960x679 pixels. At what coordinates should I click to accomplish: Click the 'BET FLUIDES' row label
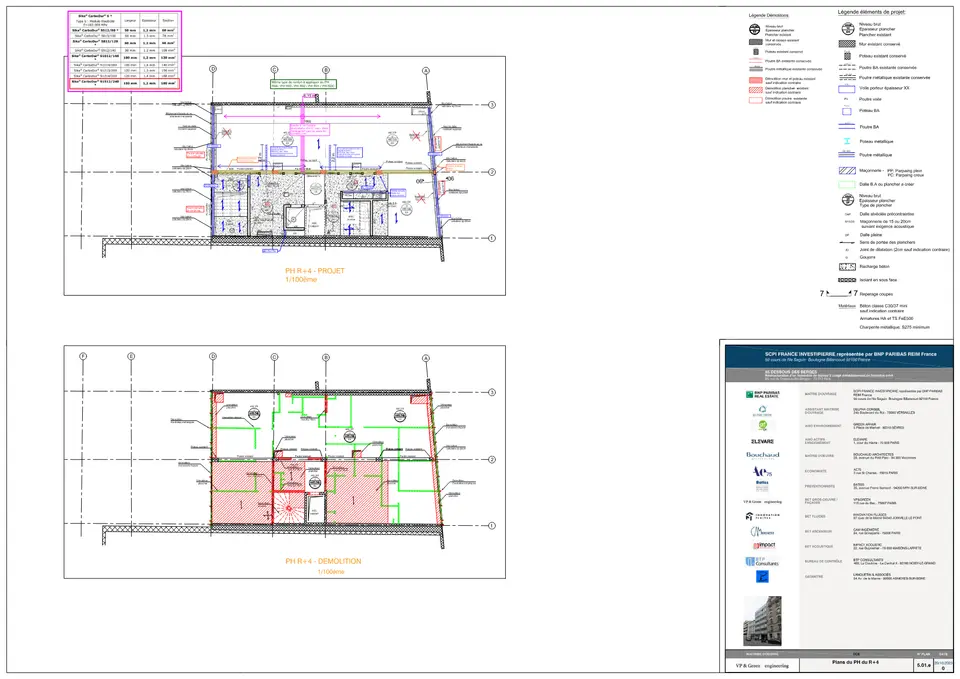(815, 517)
